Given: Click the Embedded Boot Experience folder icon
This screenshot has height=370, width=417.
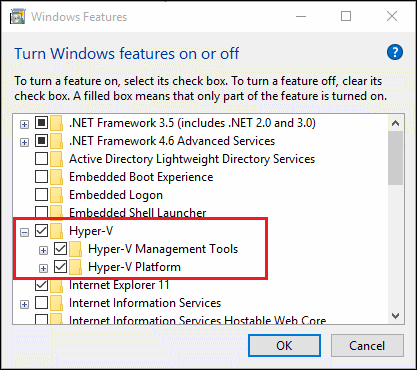Looking at the screenshot, I should click(x=57, y=177).
